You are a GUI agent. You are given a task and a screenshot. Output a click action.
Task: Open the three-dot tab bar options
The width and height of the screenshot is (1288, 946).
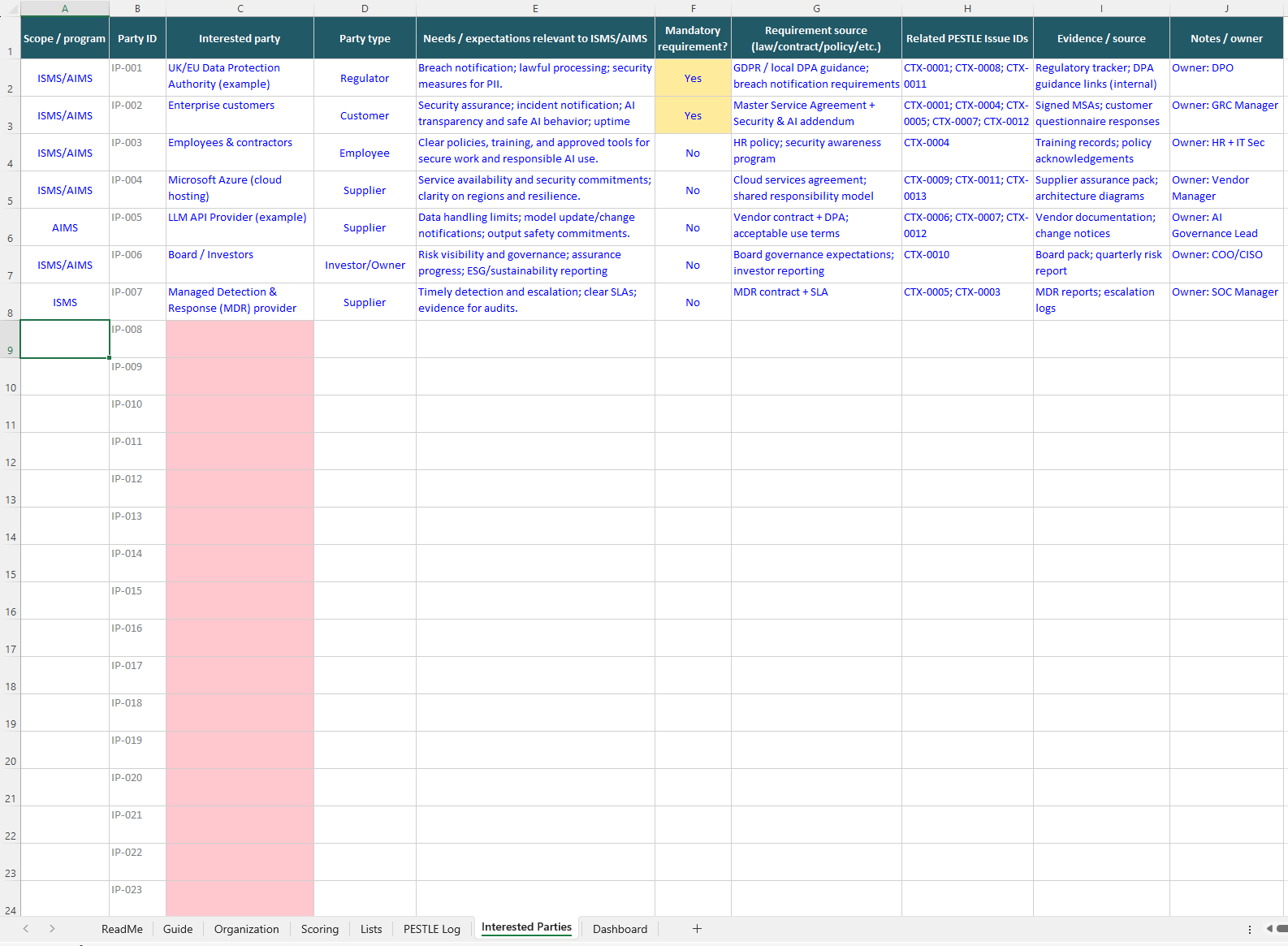1249,929
